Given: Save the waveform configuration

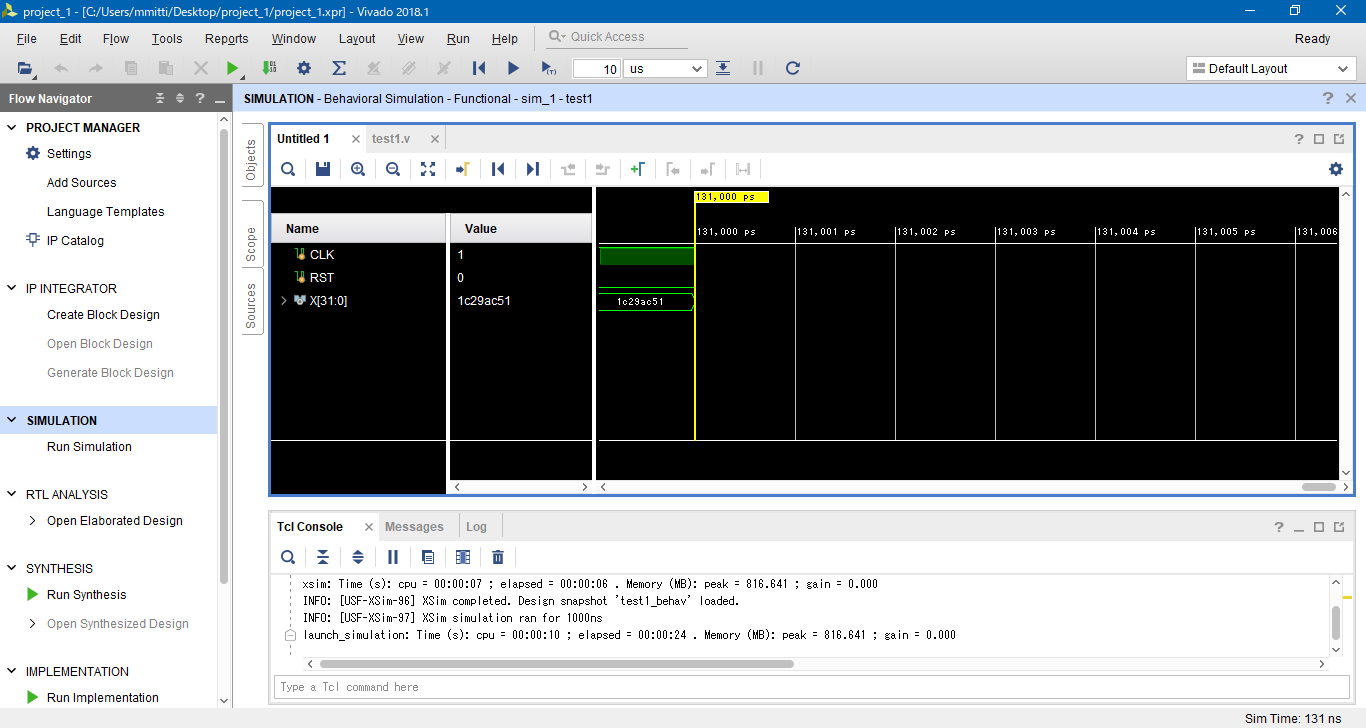Looking at the screenshot, I should tap(323, 169).
